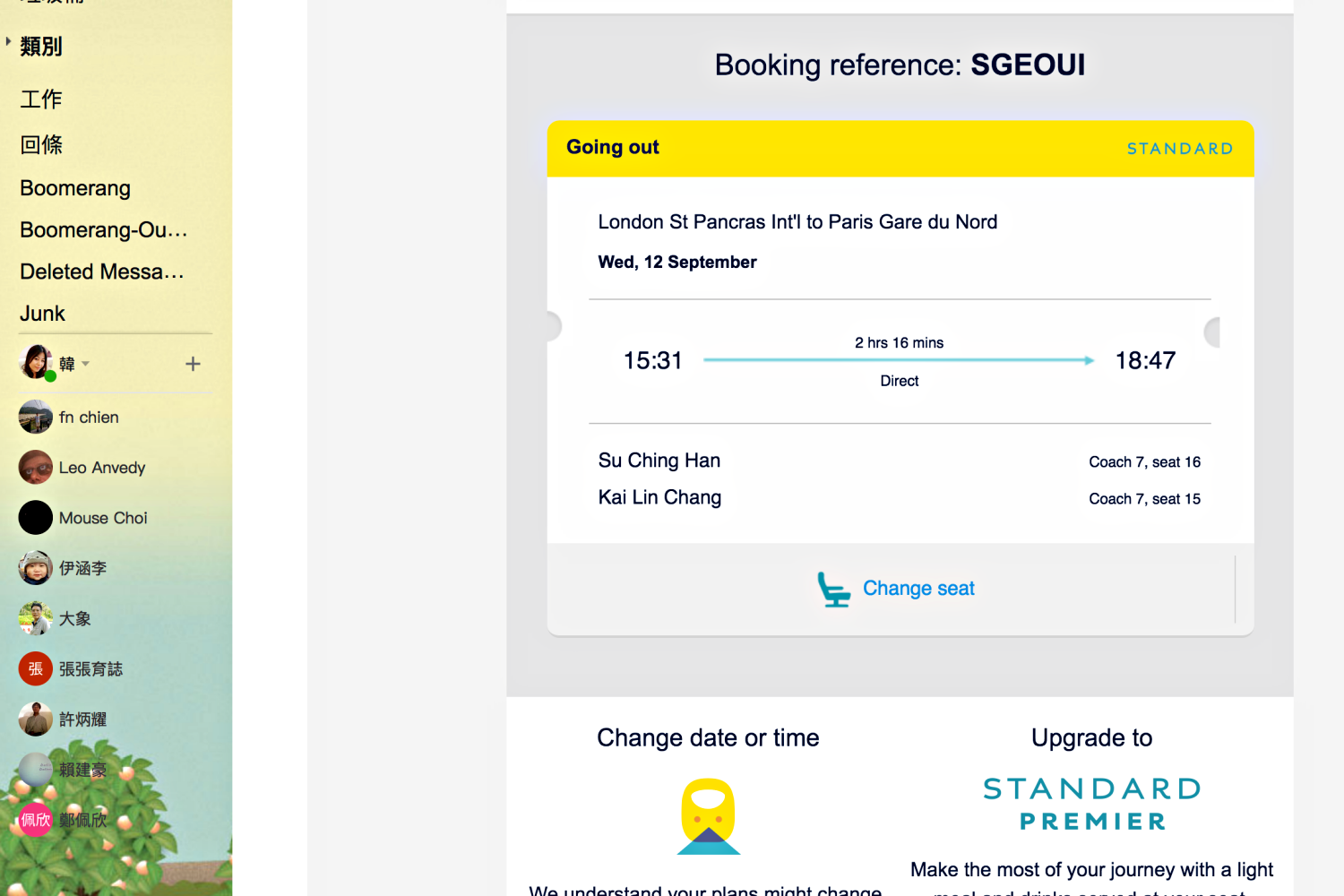Click the seat icon beside Change seat
Viewport: 1344px width, 896px height.
tap(833, 590)
